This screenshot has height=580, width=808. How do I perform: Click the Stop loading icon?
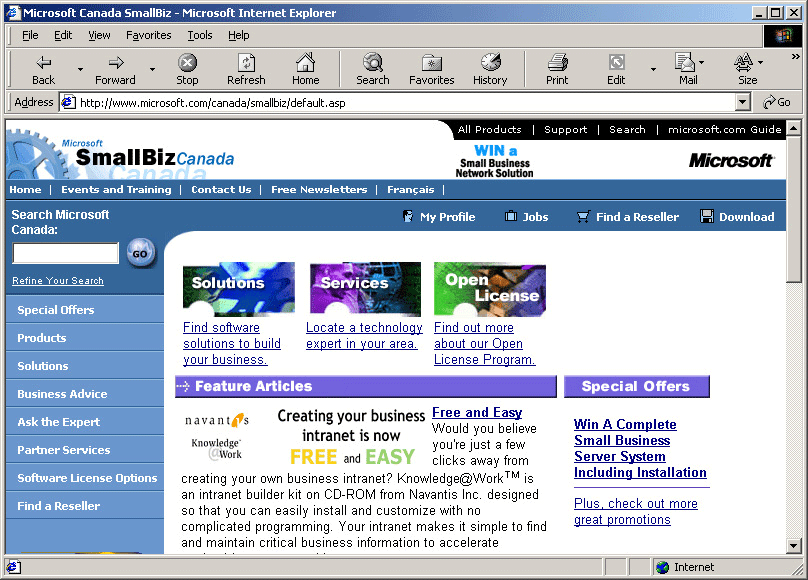coord(187,62)
